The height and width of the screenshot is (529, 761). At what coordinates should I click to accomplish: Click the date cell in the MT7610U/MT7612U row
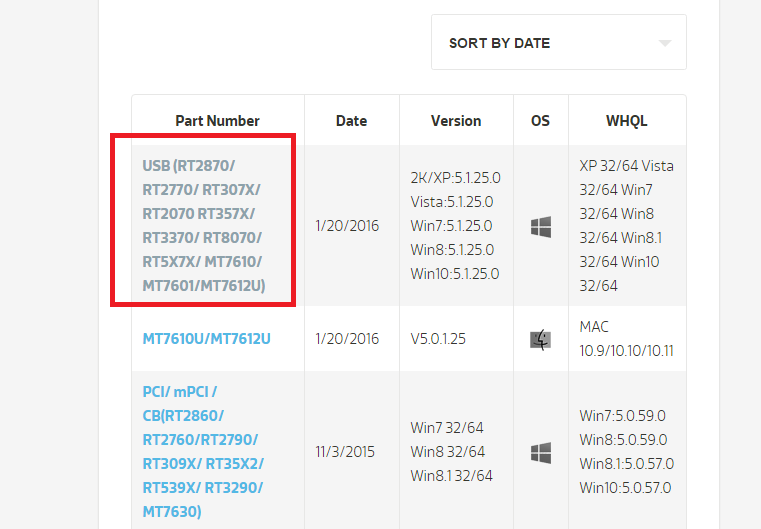pos(347,339)
